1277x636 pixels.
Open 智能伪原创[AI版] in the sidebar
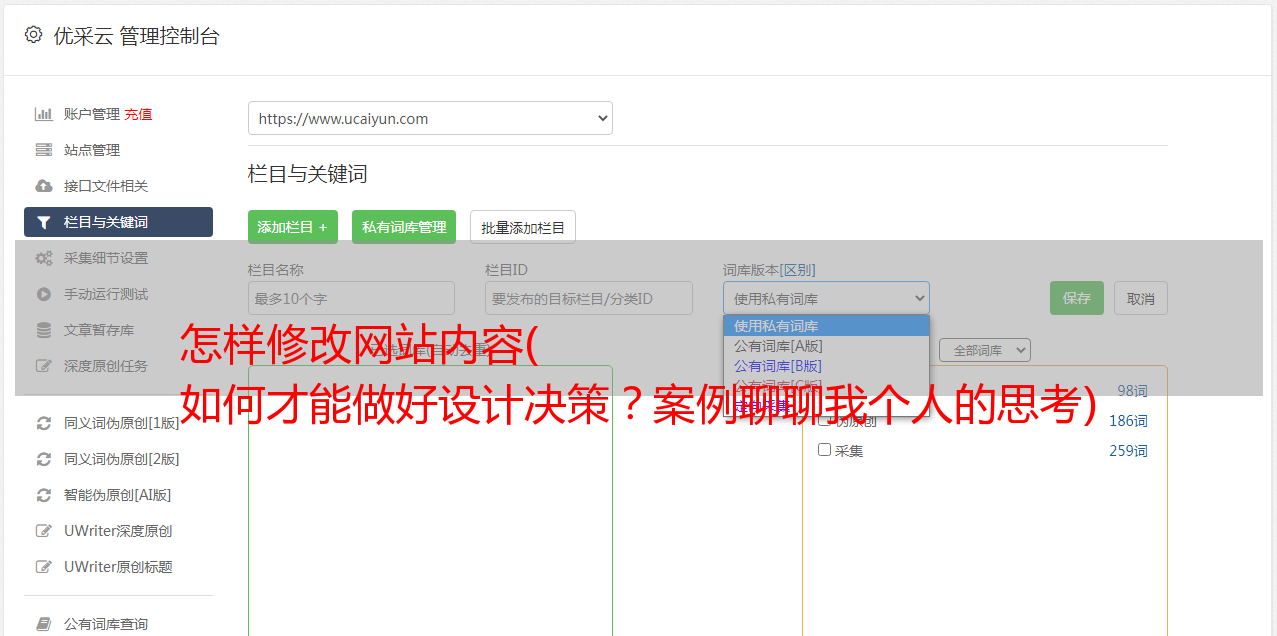pos(118,495)
